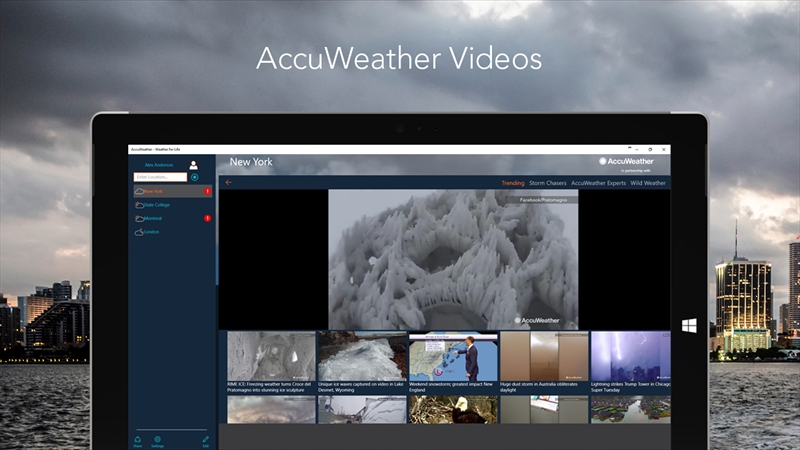Open Settings from the sidebar footer

[x=158, y=441]
